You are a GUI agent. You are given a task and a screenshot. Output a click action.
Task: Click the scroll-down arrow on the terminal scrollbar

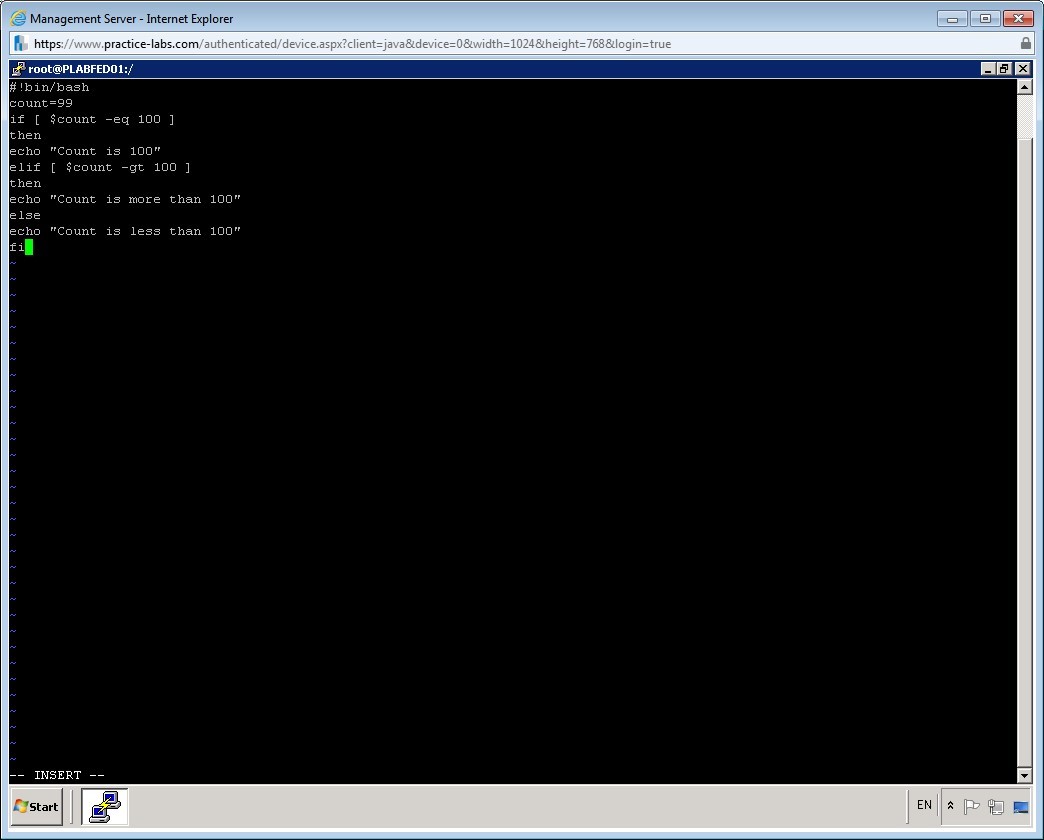point(1025,775)
